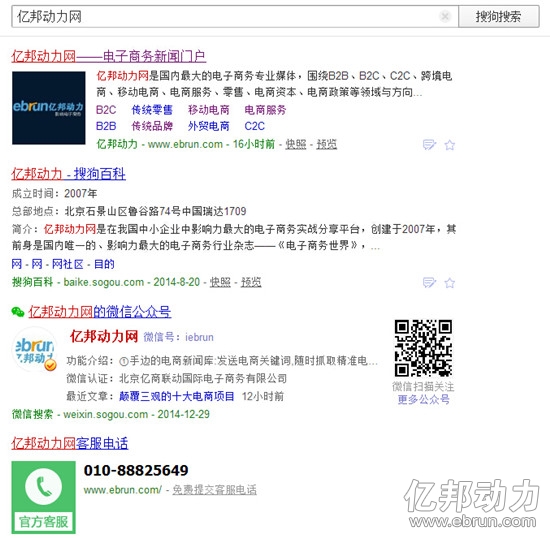Click the 免费提交客服电话 link
The image size is (550, 538).
point(214,490)
